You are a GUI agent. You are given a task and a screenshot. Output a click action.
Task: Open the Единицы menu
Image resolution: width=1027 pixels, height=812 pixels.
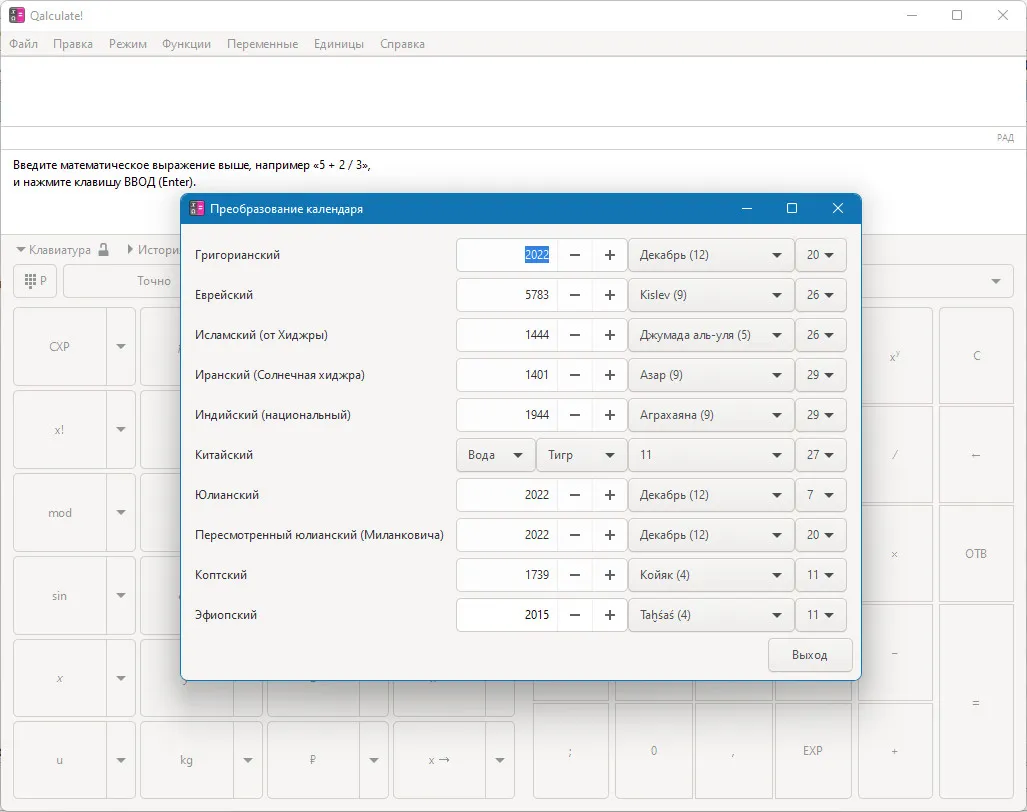pos(339,44)
